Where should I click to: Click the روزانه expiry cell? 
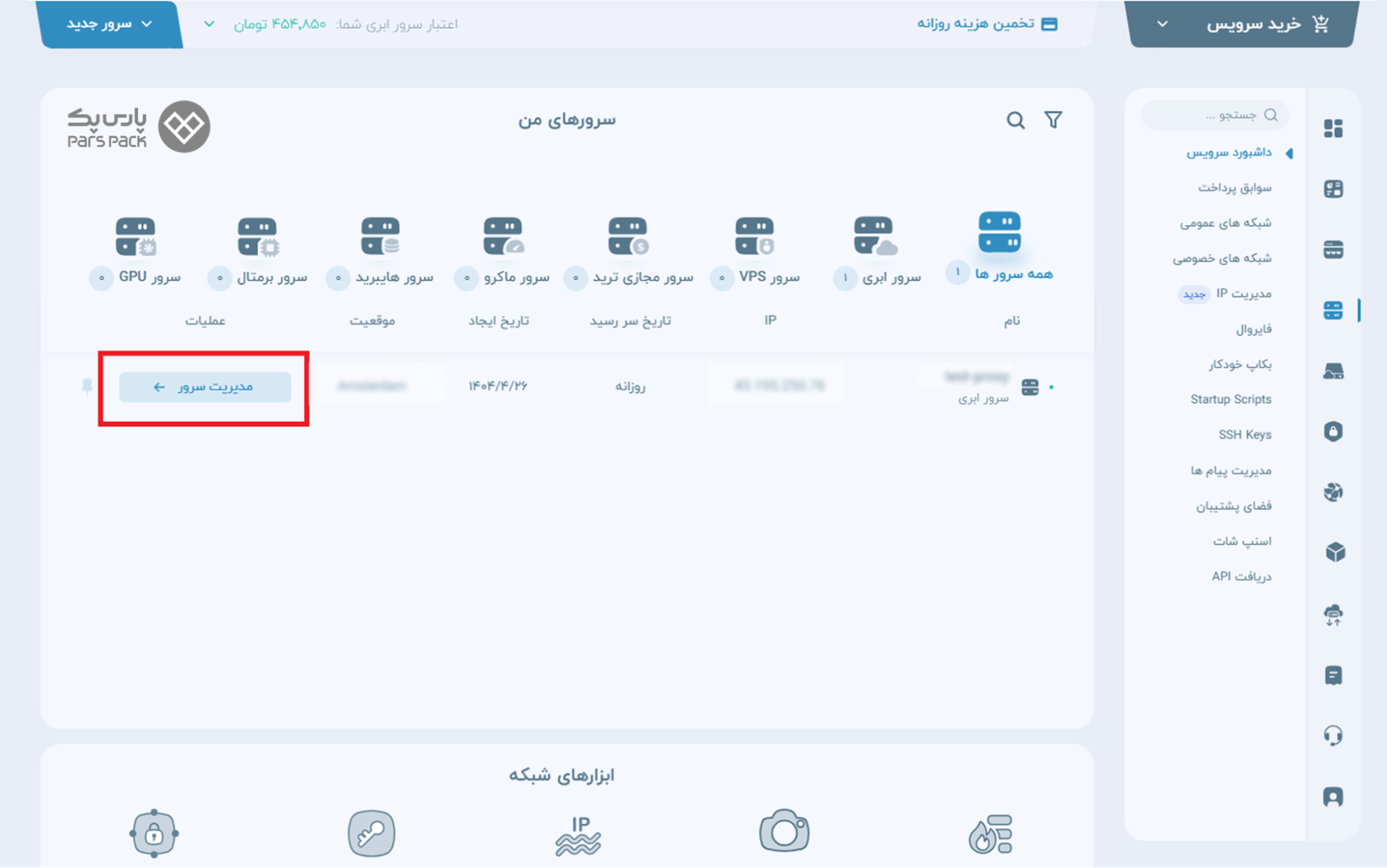coord(630,386)
